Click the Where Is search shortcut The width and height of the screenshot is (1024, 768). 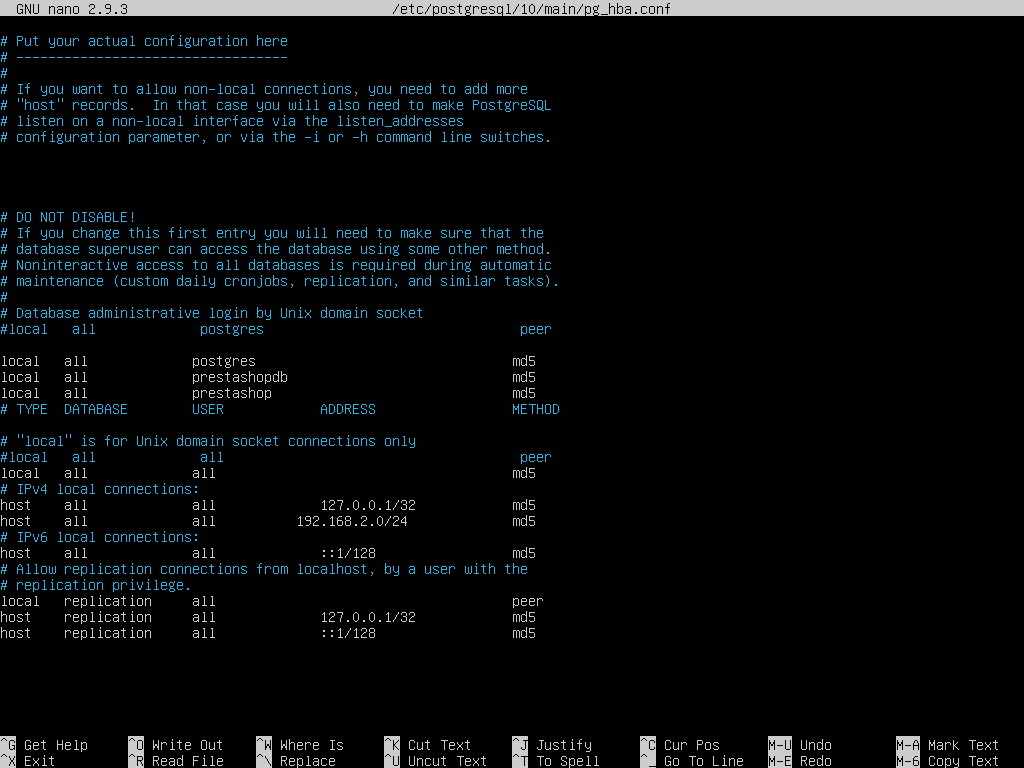pos(311,745)
